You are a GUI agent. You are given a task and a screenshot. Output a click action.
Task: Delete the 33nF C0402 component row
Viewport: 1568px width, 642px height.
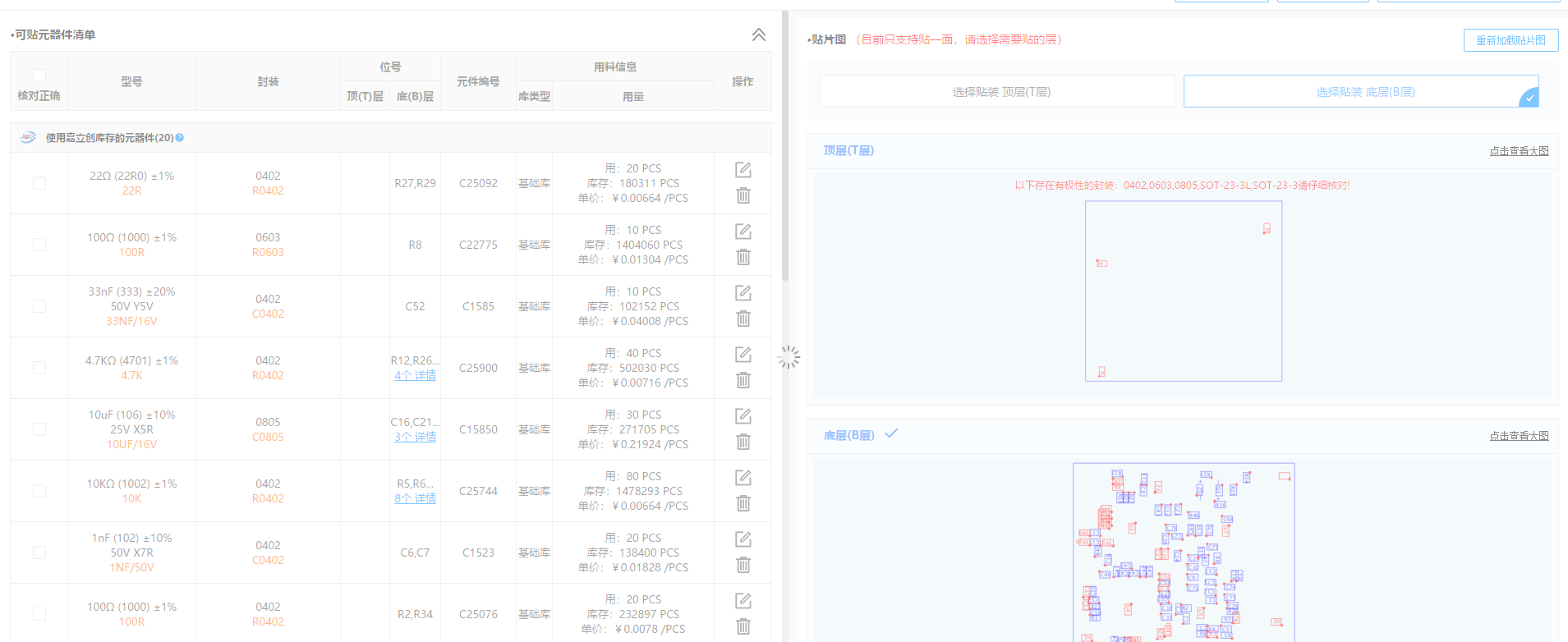coord(743,319)
